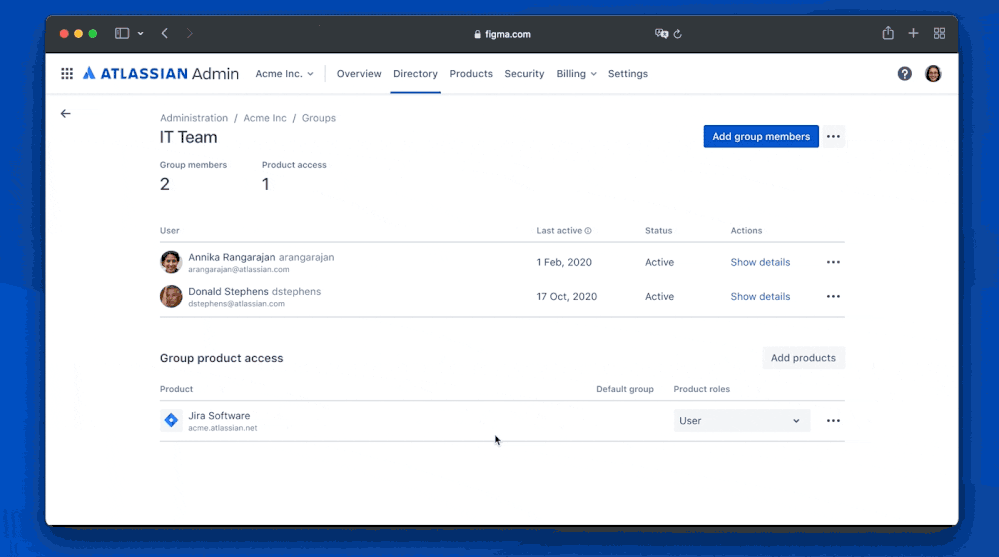This screenshot has width=999, height=557.
Task: Click the Product roles column header
Action: pos(701,389)
